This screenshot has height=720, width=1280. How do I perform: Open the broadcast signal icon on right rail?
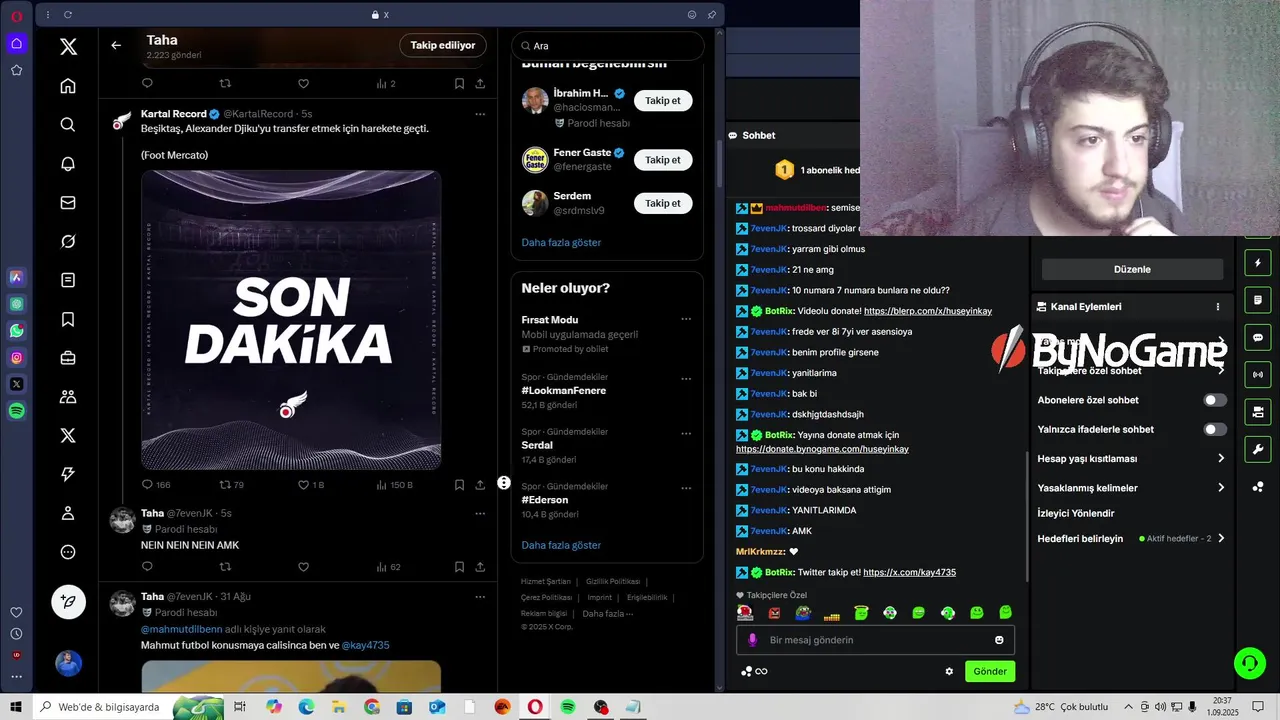coord(1258,375)
